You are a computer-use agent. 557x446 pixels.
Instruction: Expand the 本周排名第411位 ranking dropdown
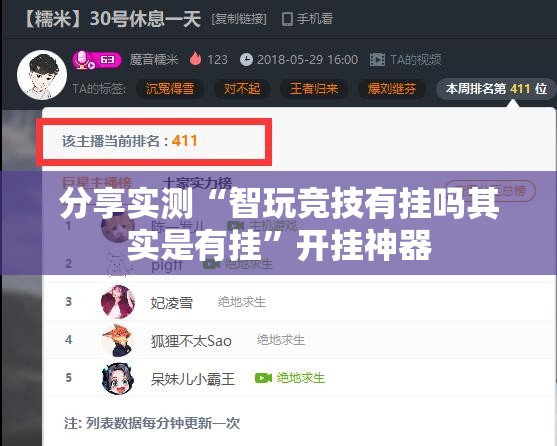point(496,88)
